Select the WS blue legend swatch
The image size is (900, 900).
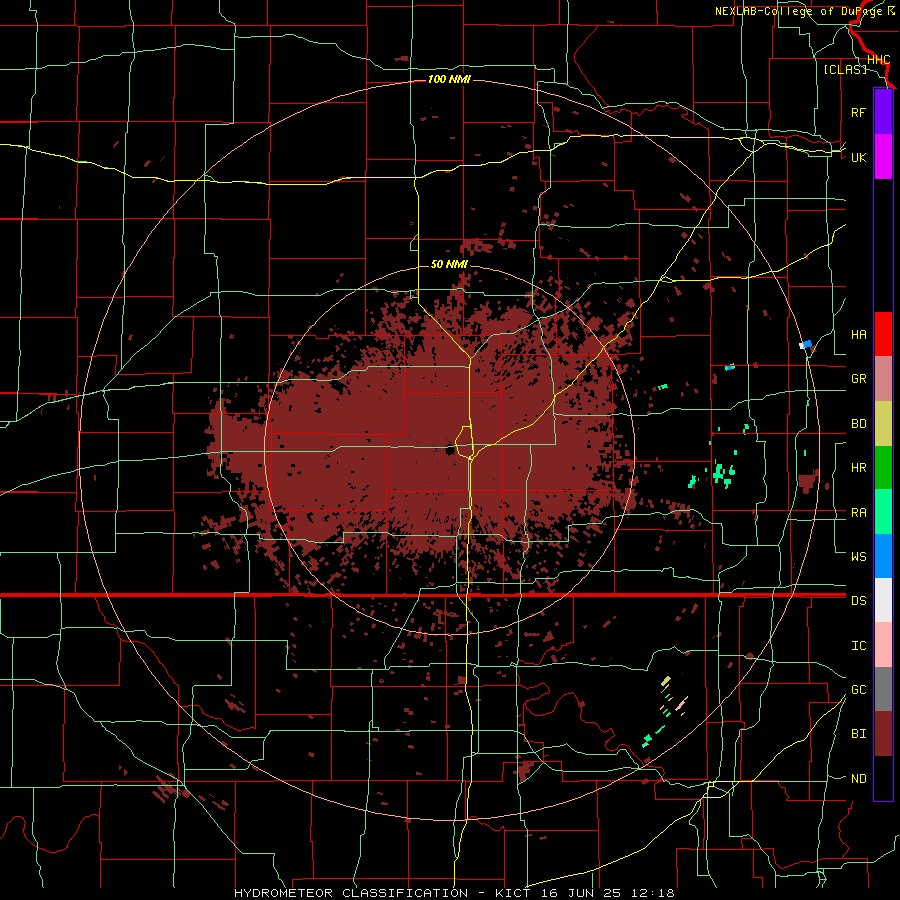tap(883, 556)
